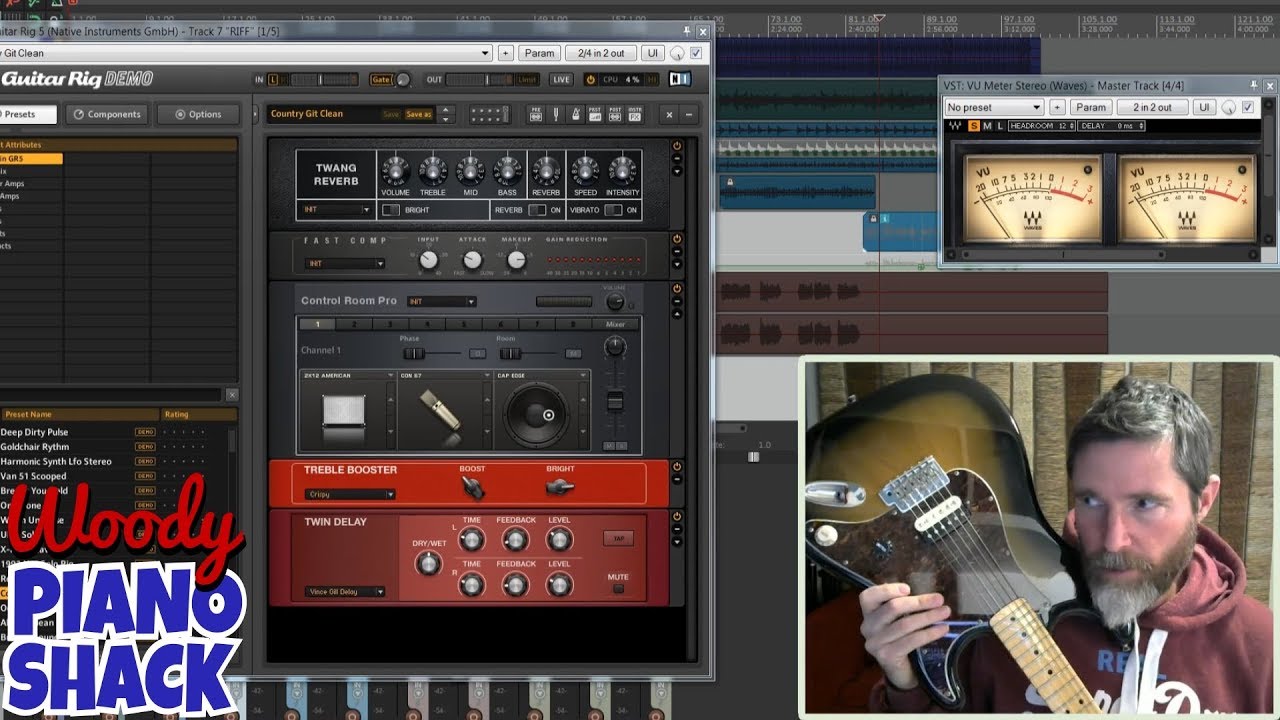Click the Cap Edge speaker position image

coord(538,414)
